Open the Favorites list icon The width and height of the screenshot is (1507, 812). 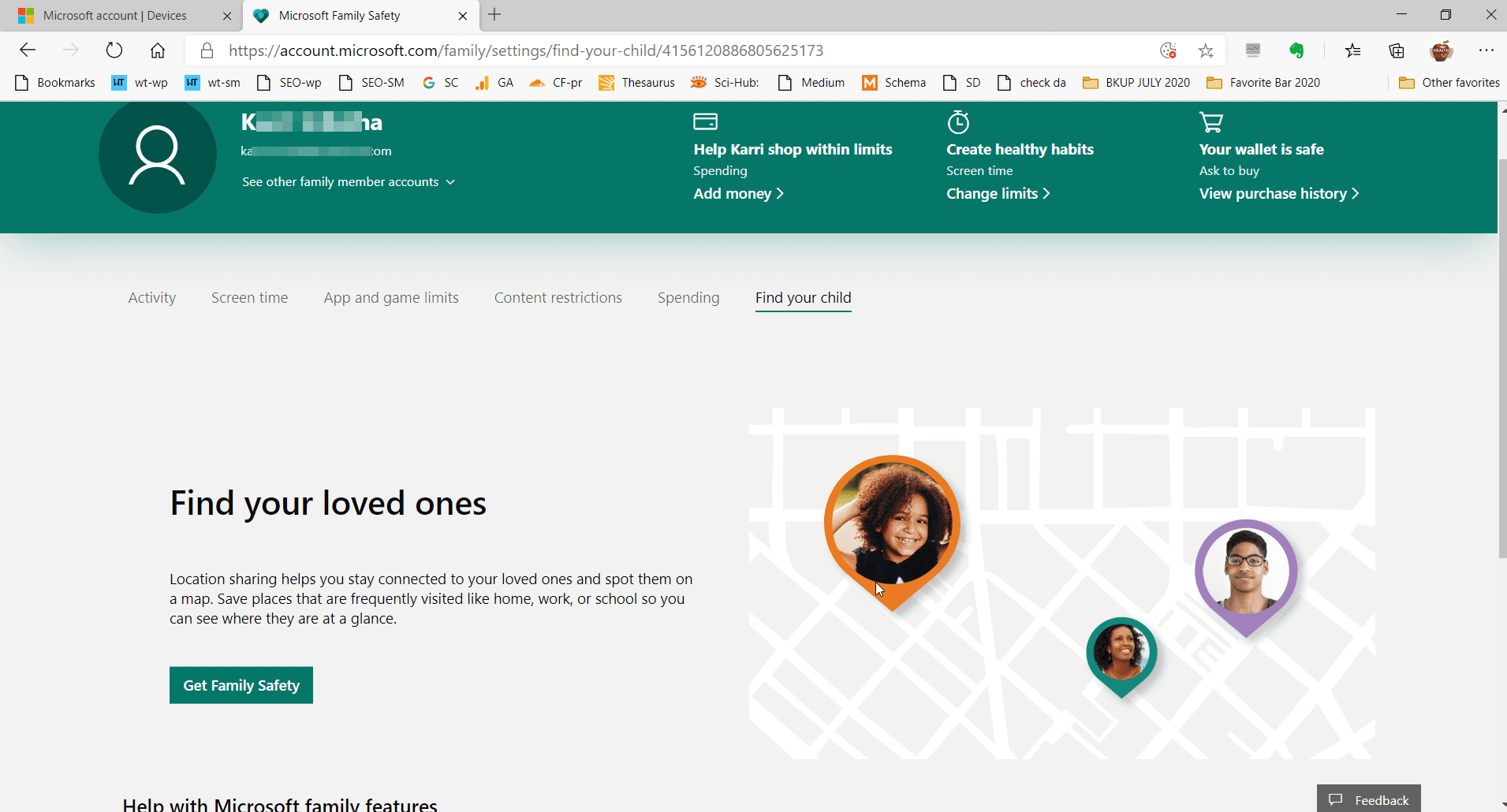[x=1353, y=50]
